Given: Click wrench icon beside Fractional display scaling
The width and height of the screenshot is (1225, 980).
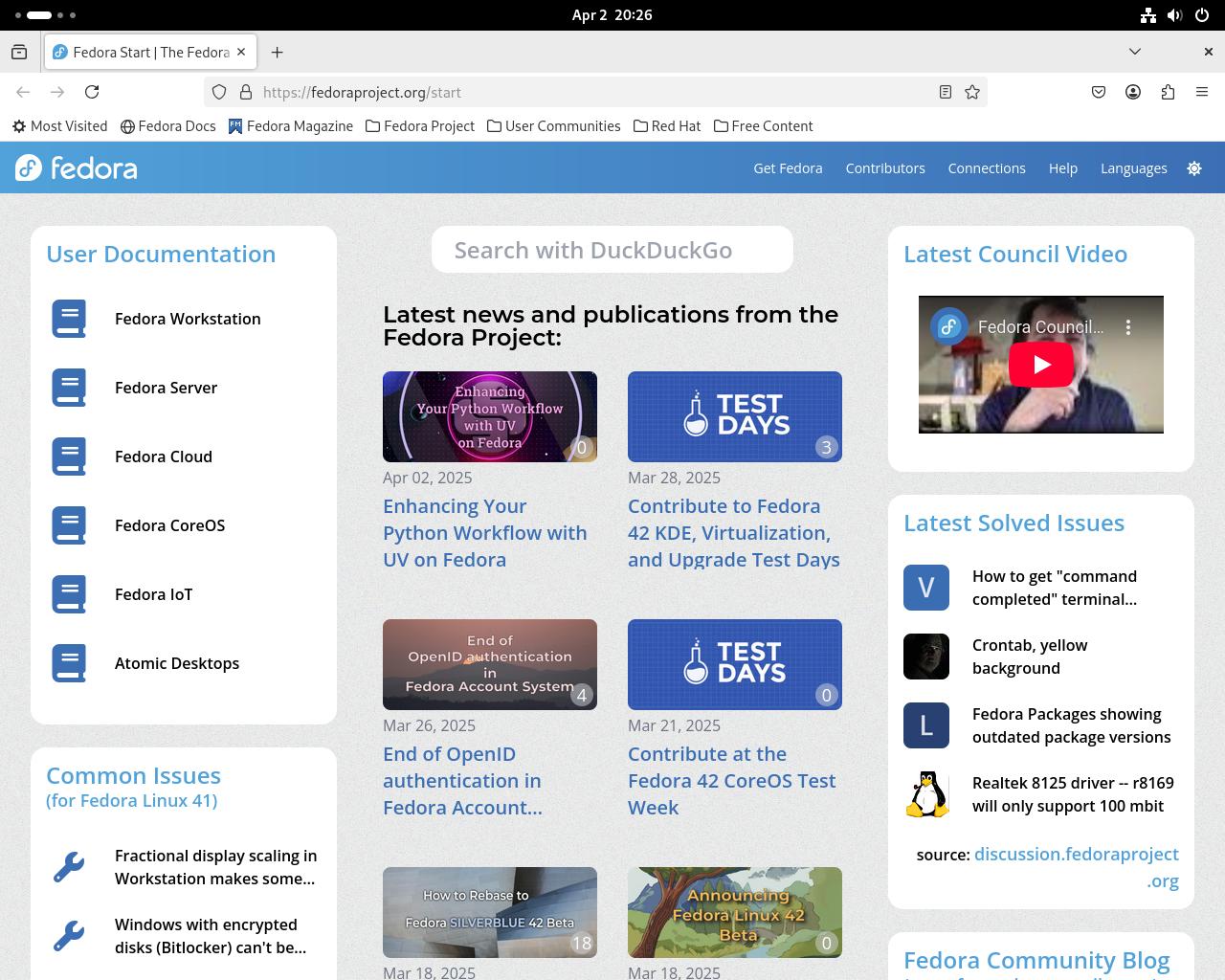Looking at the screenshot, I should coord(69,867).
